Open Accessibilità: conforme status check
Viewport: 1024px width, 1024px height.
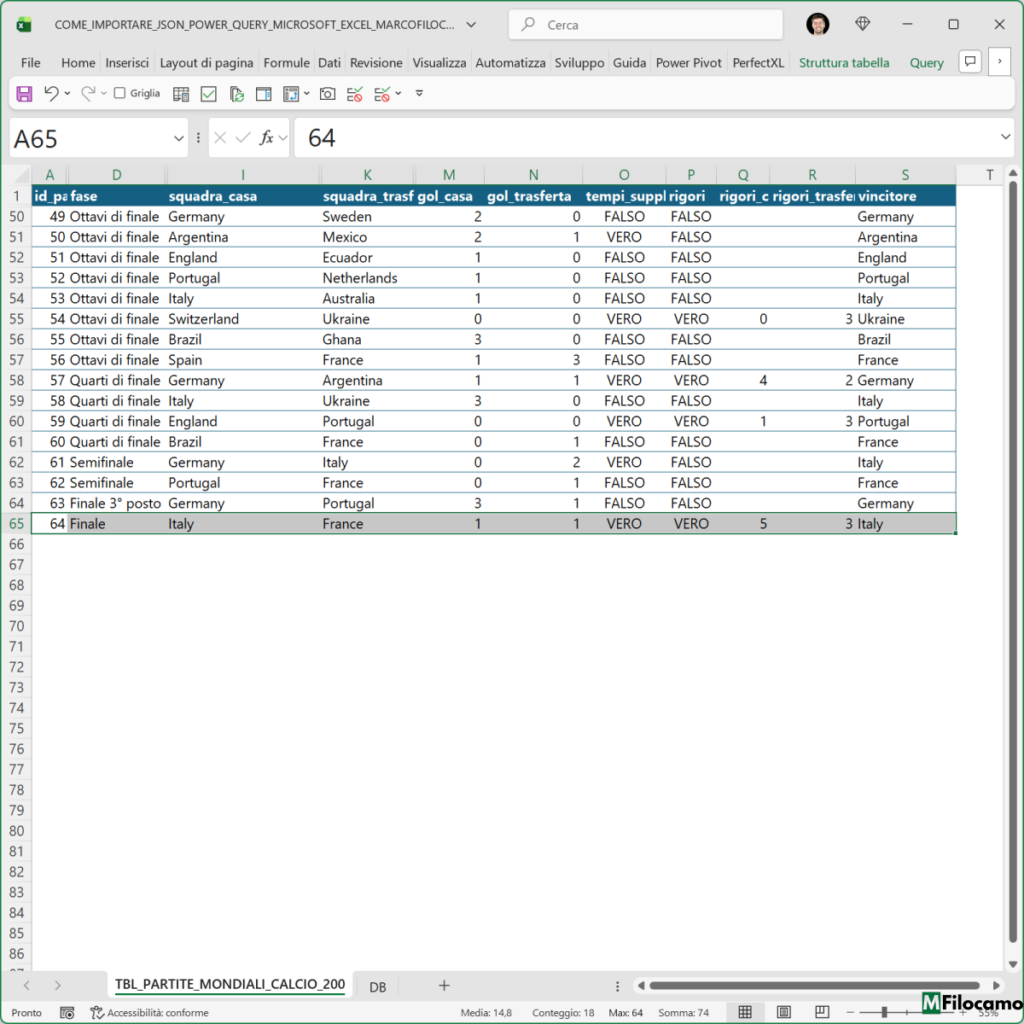point(150,1012)
